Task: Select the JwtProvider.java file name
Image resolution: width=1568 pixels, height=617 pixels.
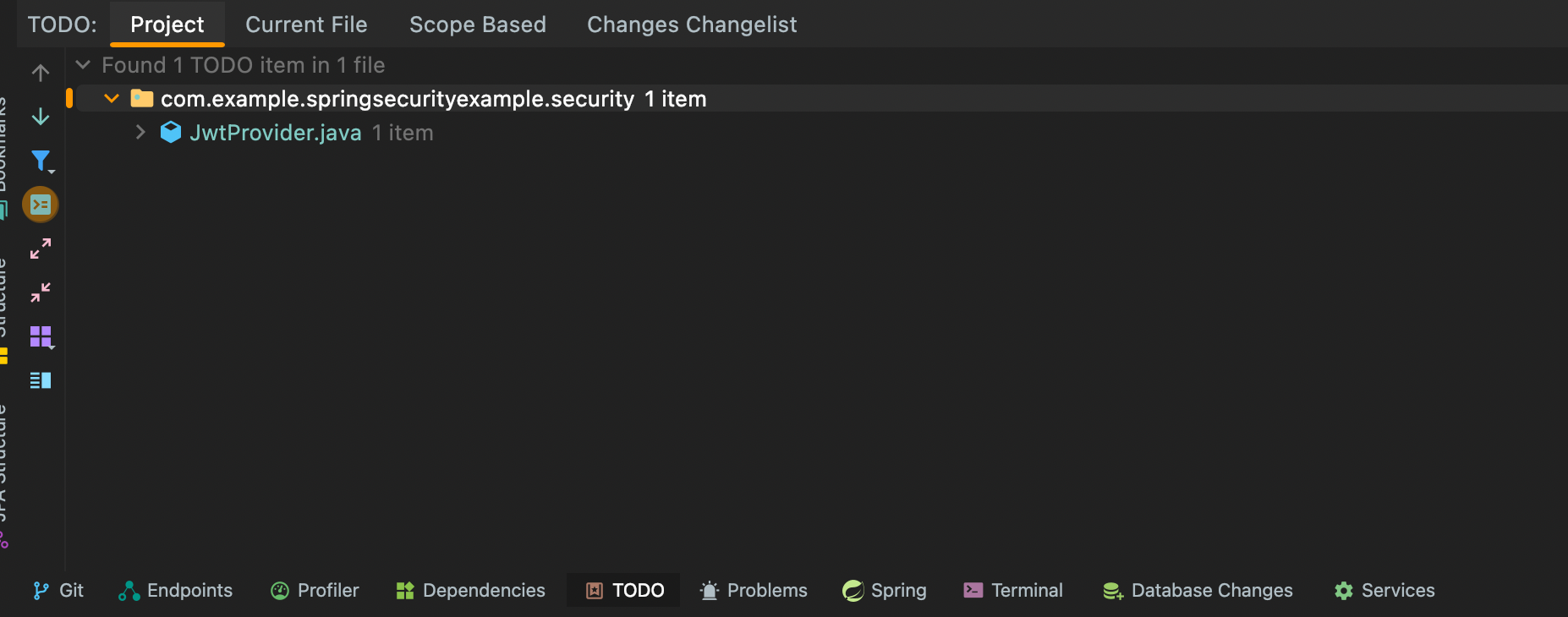Action: 275,133
